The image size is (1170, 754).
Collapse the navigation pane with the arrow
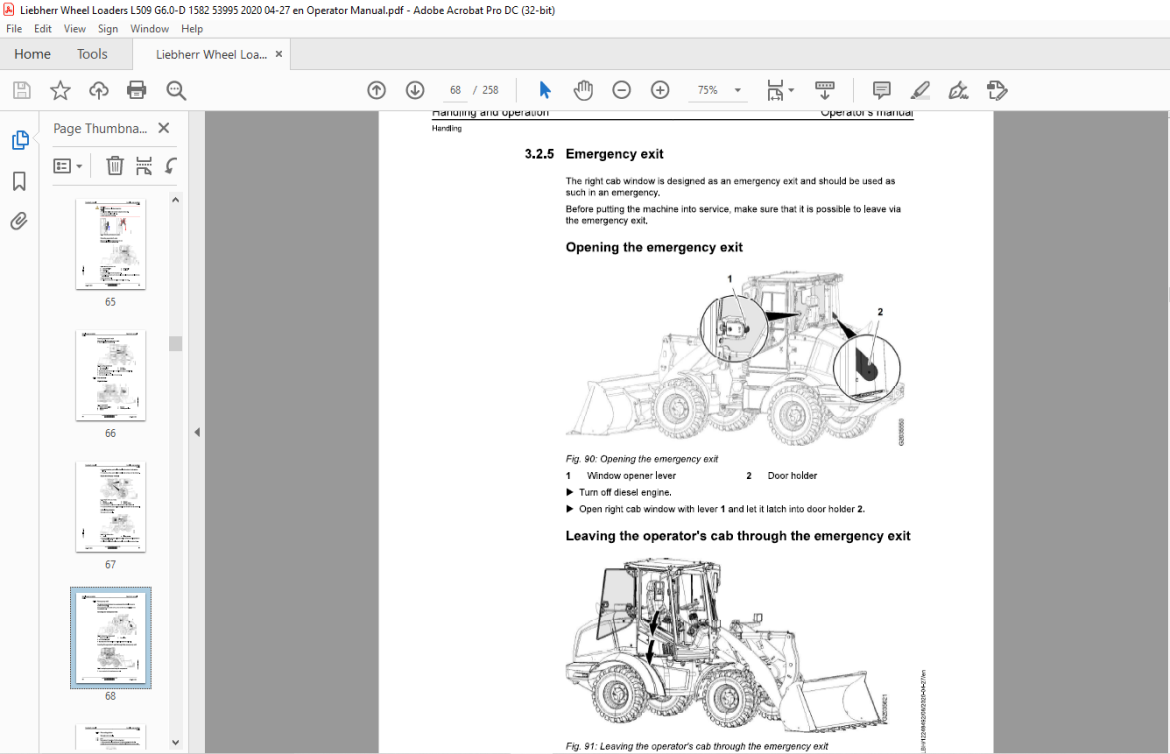[x=197, y=432]
